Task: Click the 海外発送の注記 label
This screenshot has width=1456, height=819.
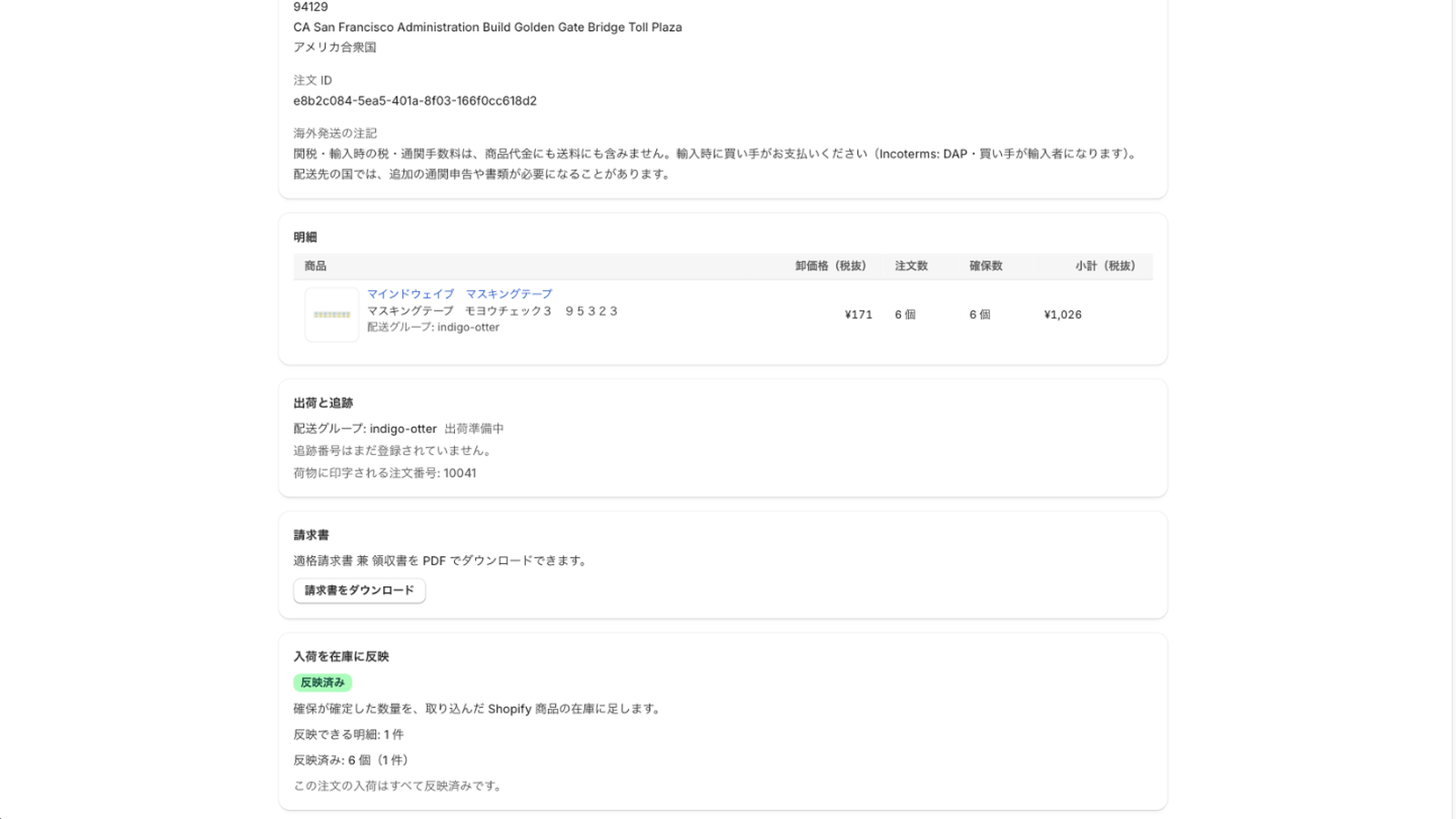Action: [335, 133]
